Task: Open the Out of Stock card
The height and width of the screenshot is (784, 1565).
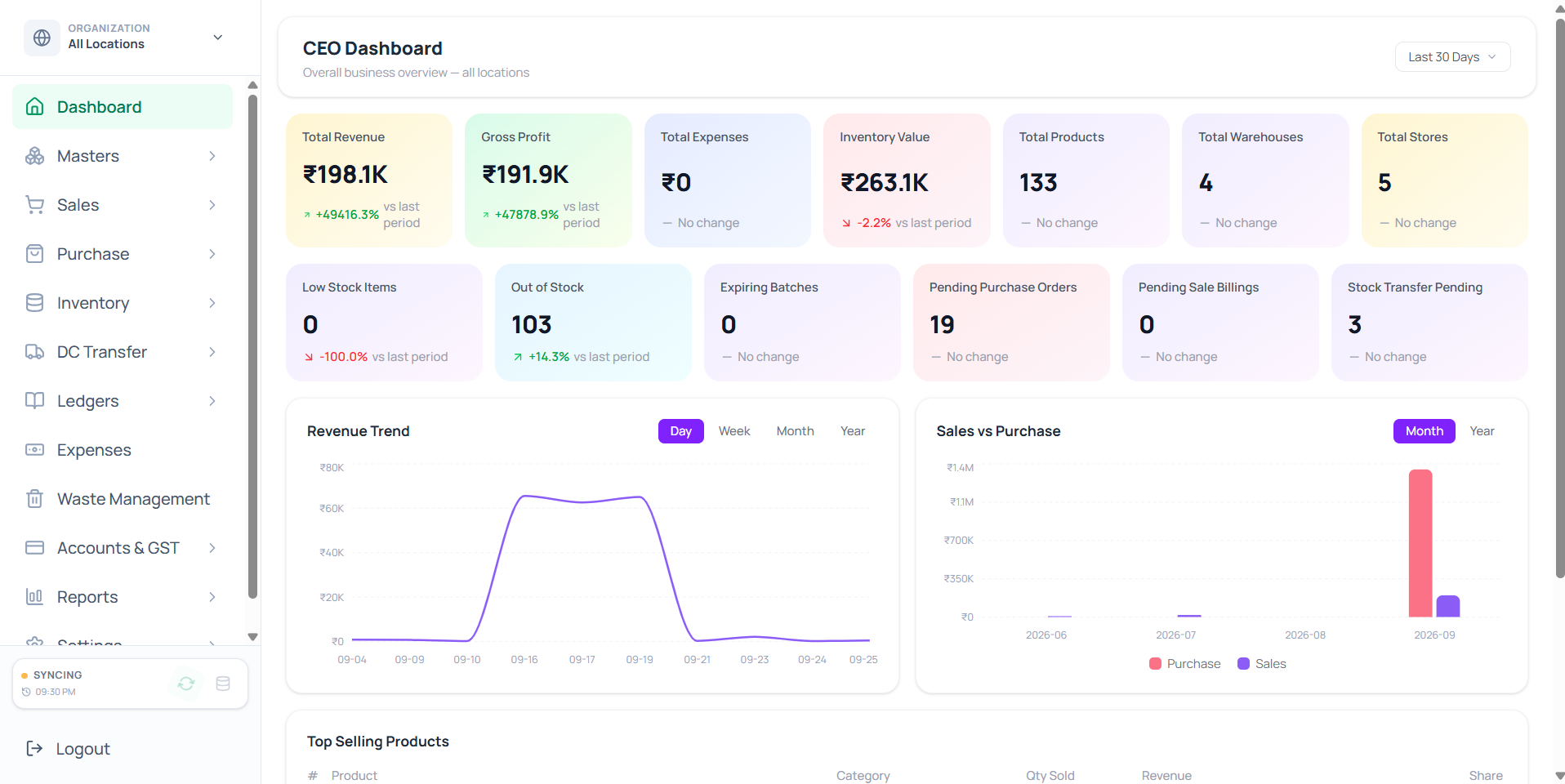Action: tap(593, 323)
